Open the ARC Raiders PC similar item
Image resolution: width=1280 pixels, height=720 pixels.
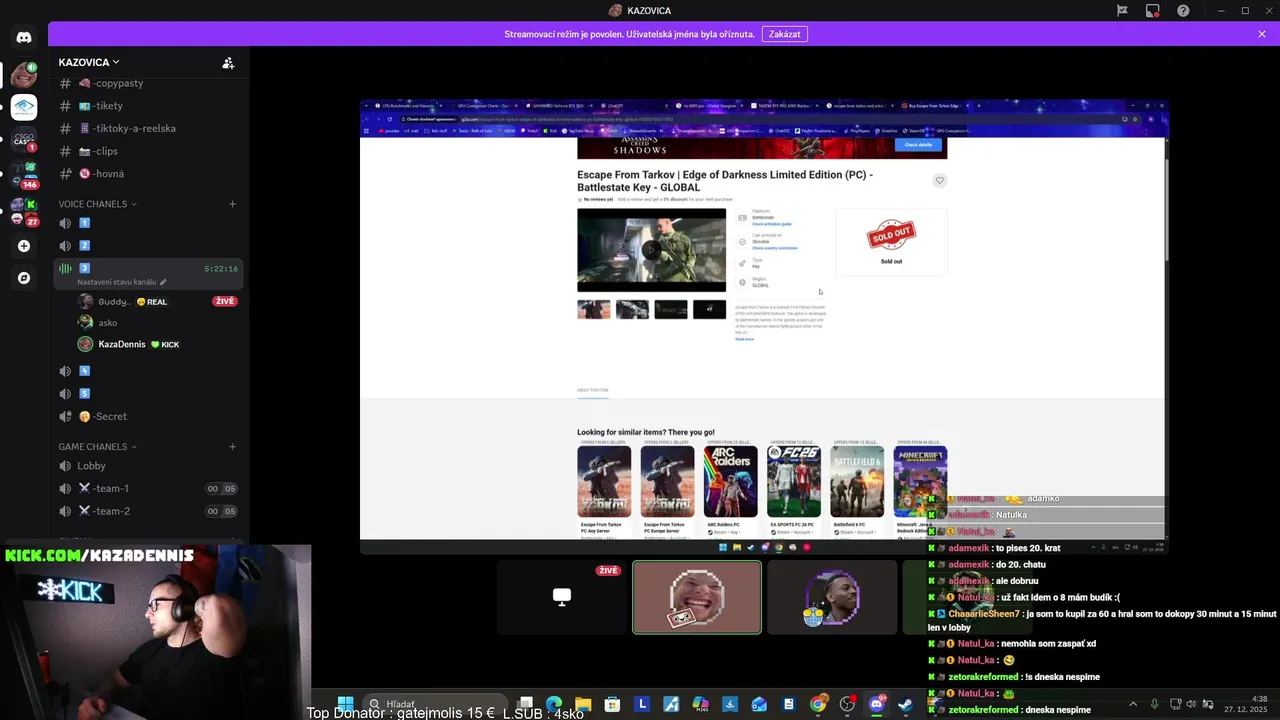pyautogui.click(x=730, y=490)
